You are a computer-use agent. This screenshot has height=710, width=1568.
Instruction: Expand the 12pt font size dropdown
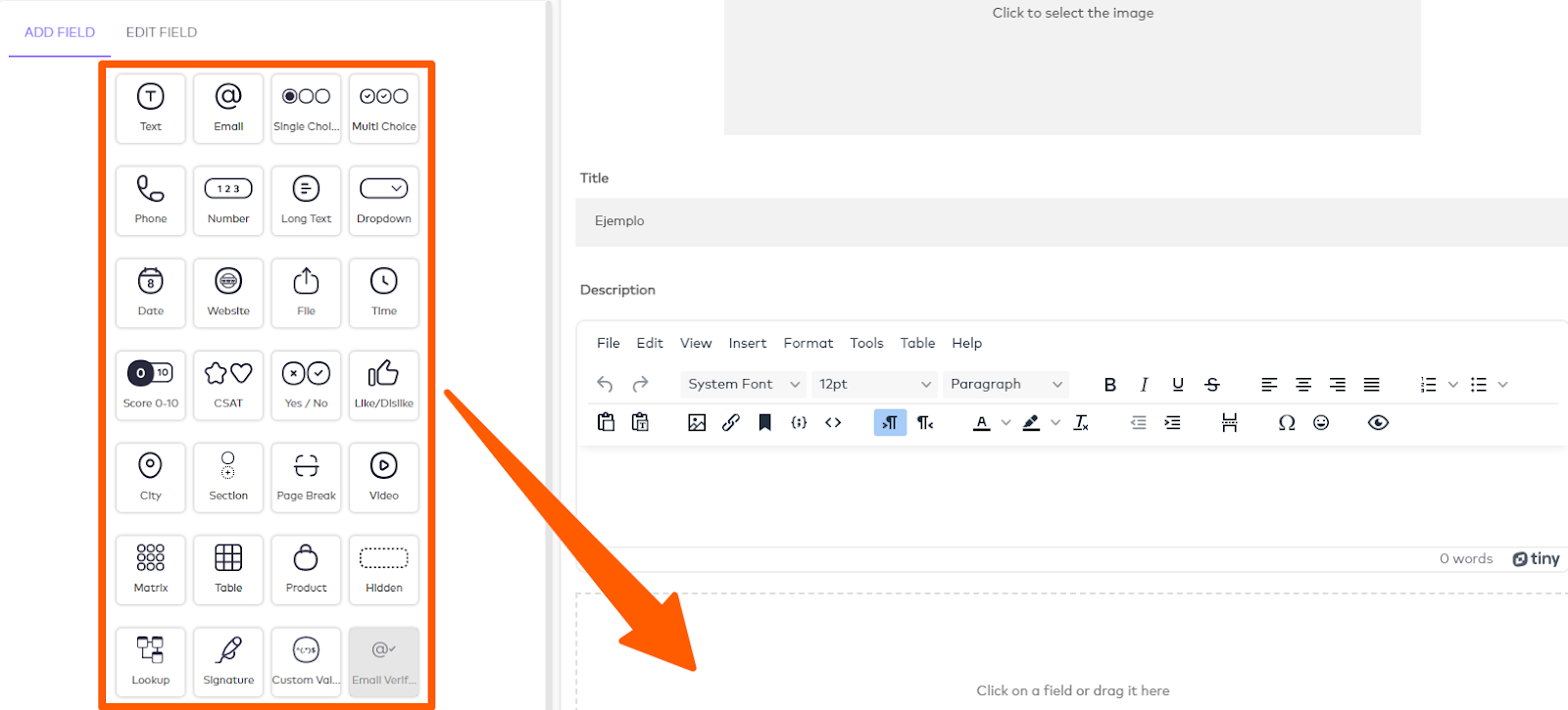(874, 385)
